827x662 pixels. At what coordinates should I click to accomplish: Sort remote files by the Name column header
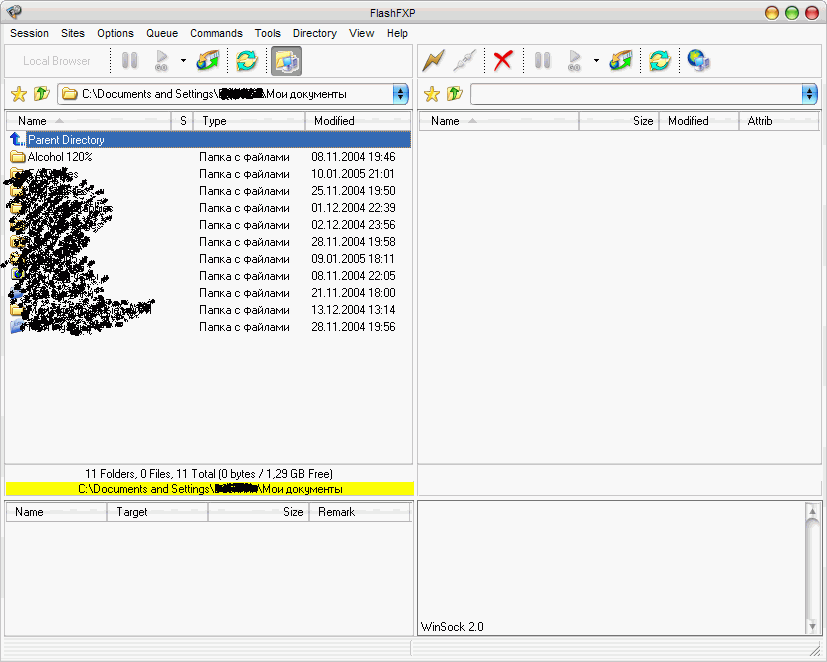coord(499,121)
